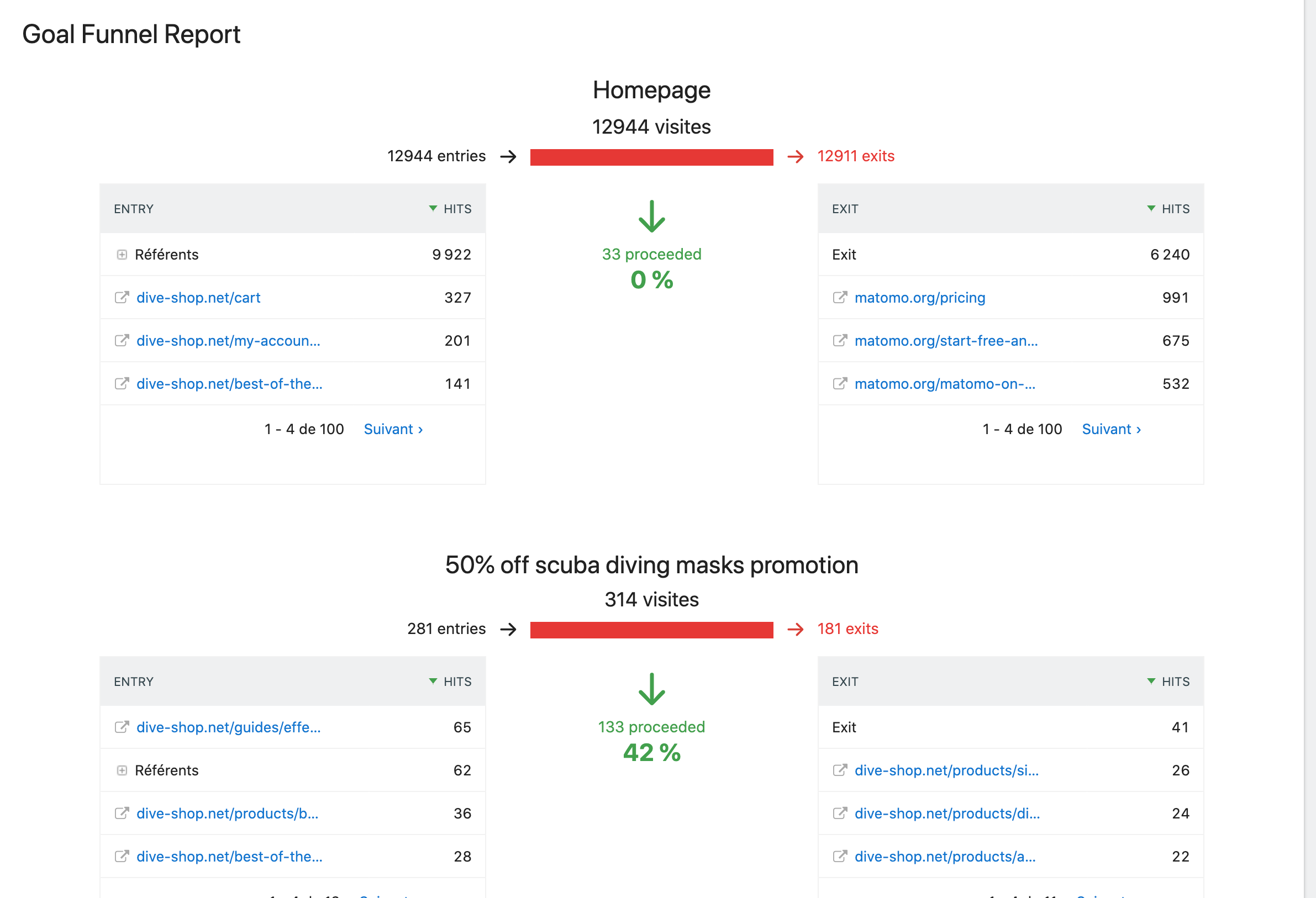Open external link icon for matomo.org/start-free-an...
Screen dimensions: 1316x898
pyautogui.click(x=840, y=340)
